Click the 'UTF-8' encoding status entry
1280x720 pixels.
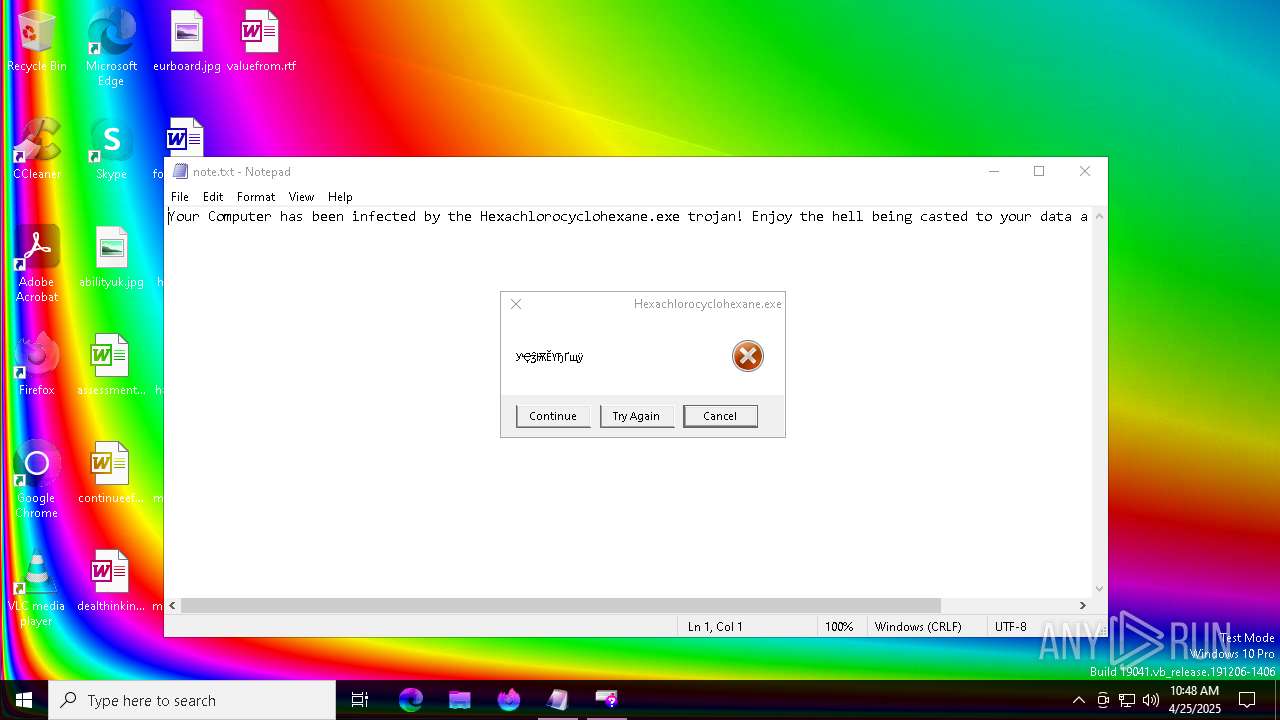coord(1011,627)
